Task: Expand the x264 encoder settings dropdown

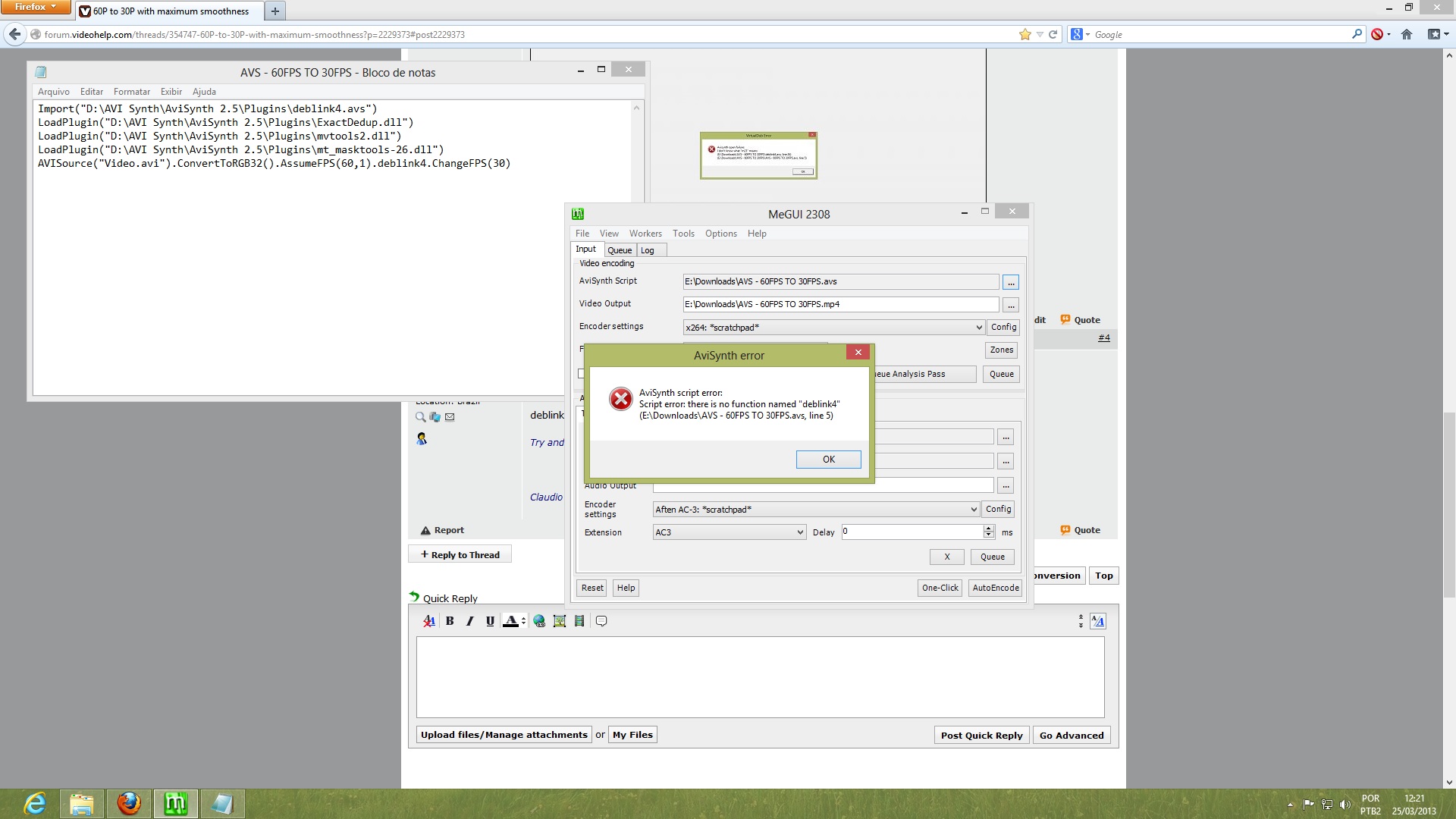Action: tap(978, 328)
